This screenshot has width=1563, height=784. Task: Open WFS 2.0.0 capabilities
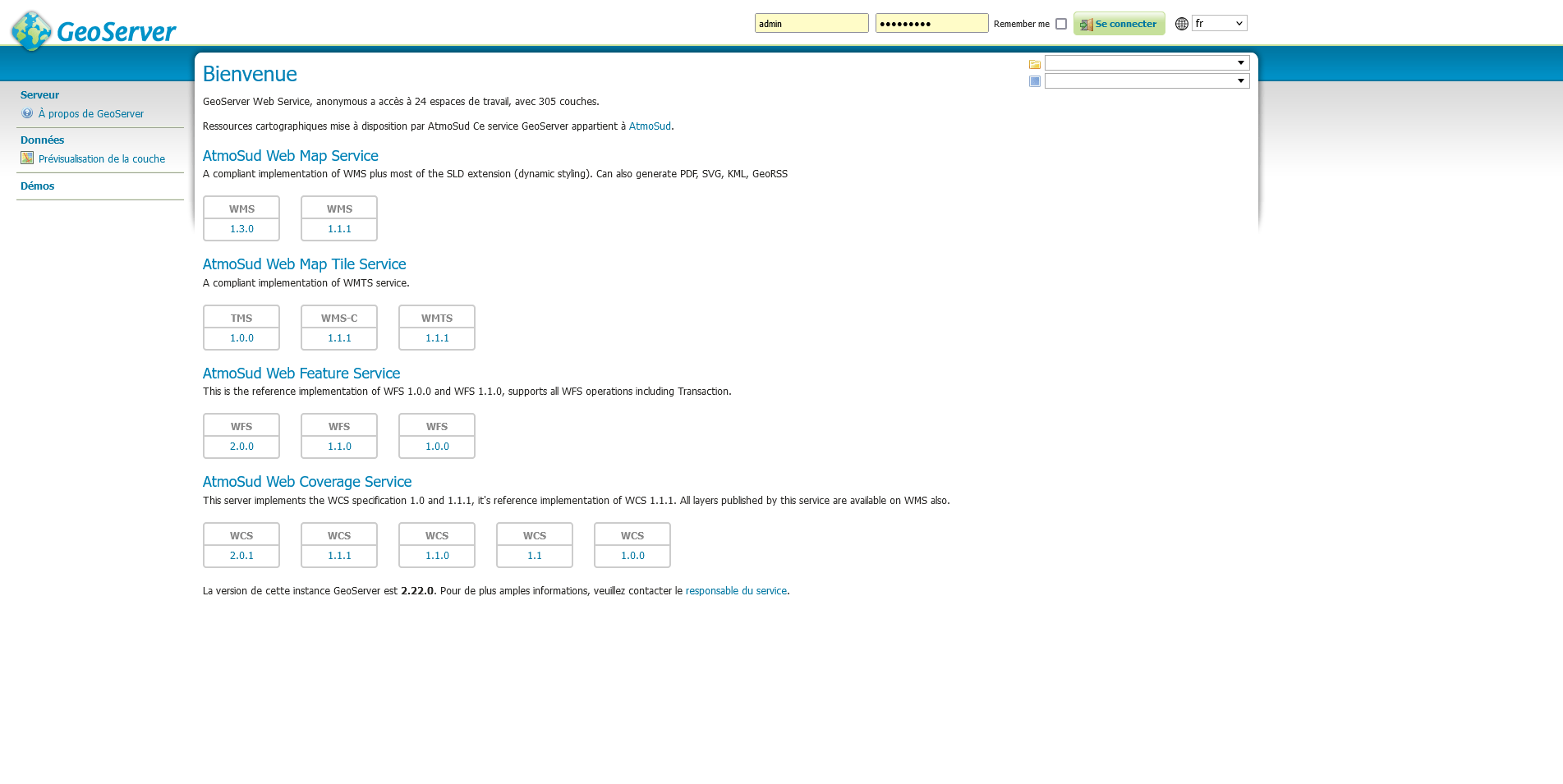(241, 447)
